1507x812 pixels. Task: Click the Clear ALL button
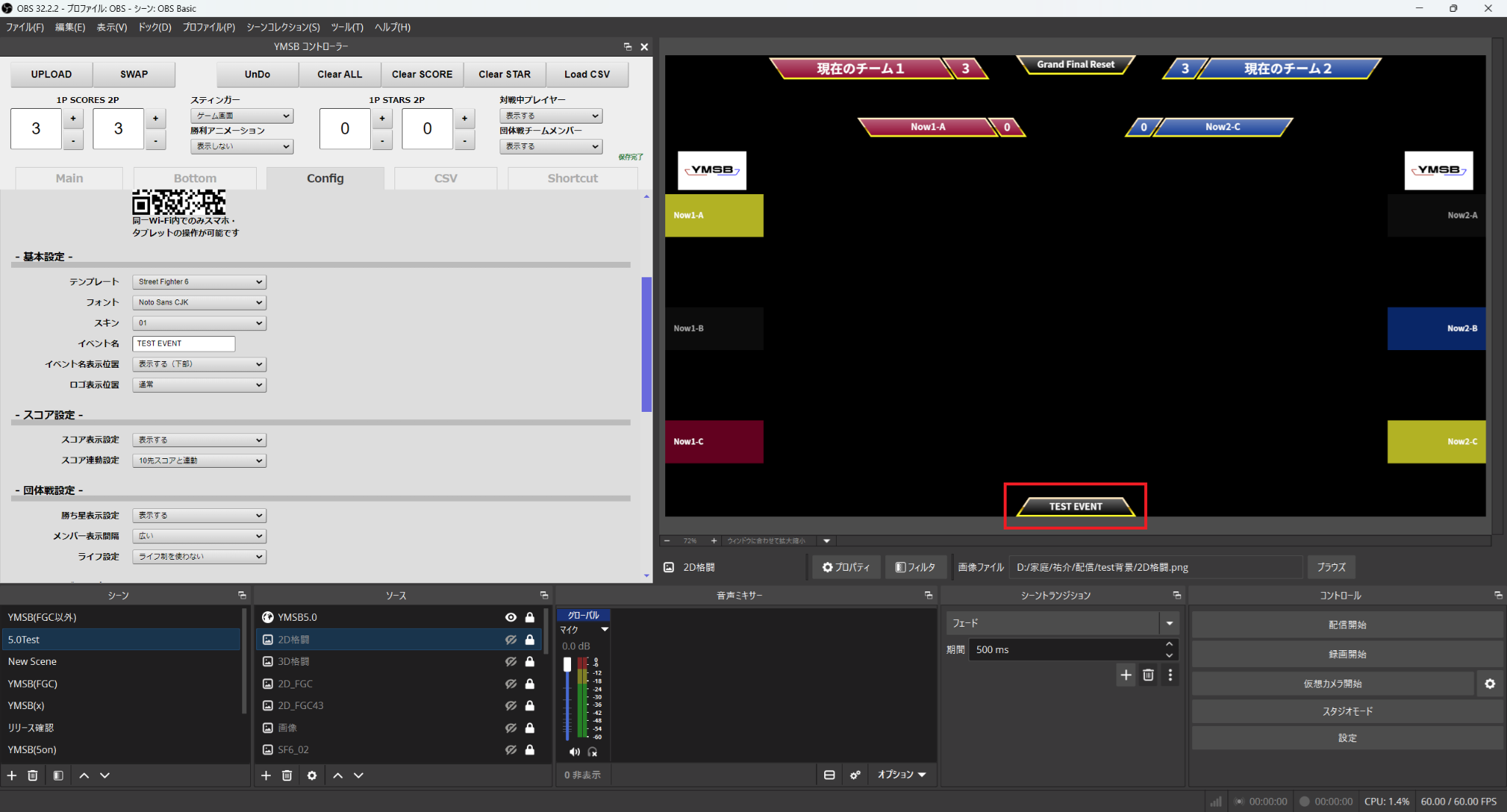340,74
